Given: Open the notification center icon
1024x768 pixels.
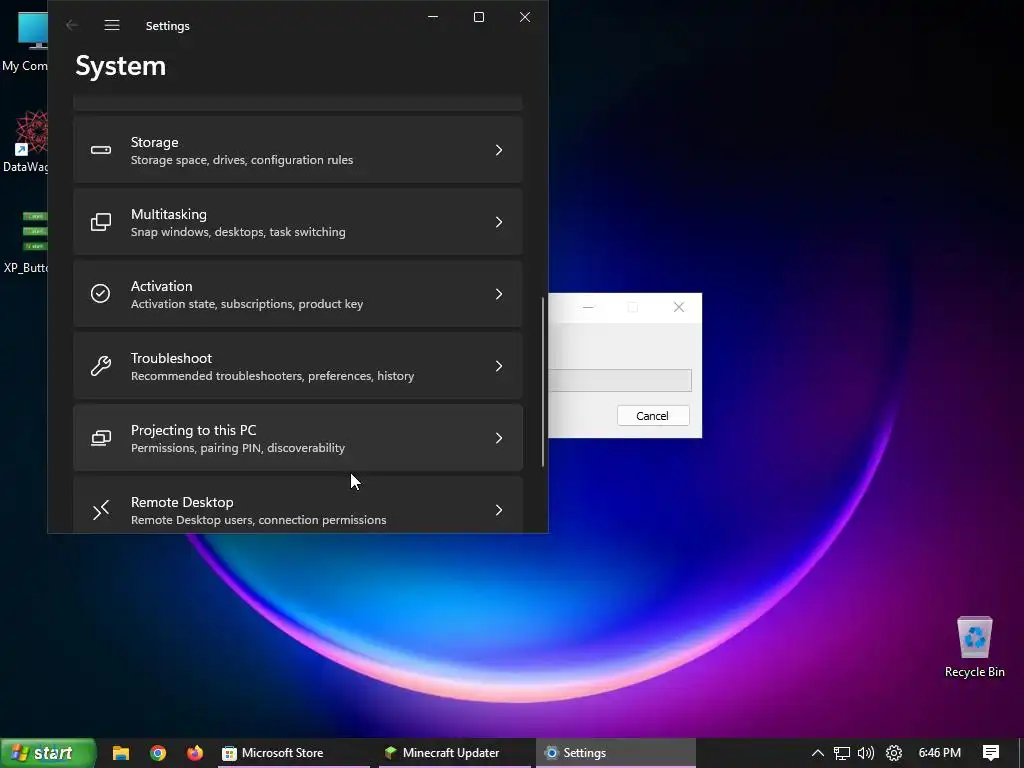Looking at the screenshot, I should click(x=991, y=753).
